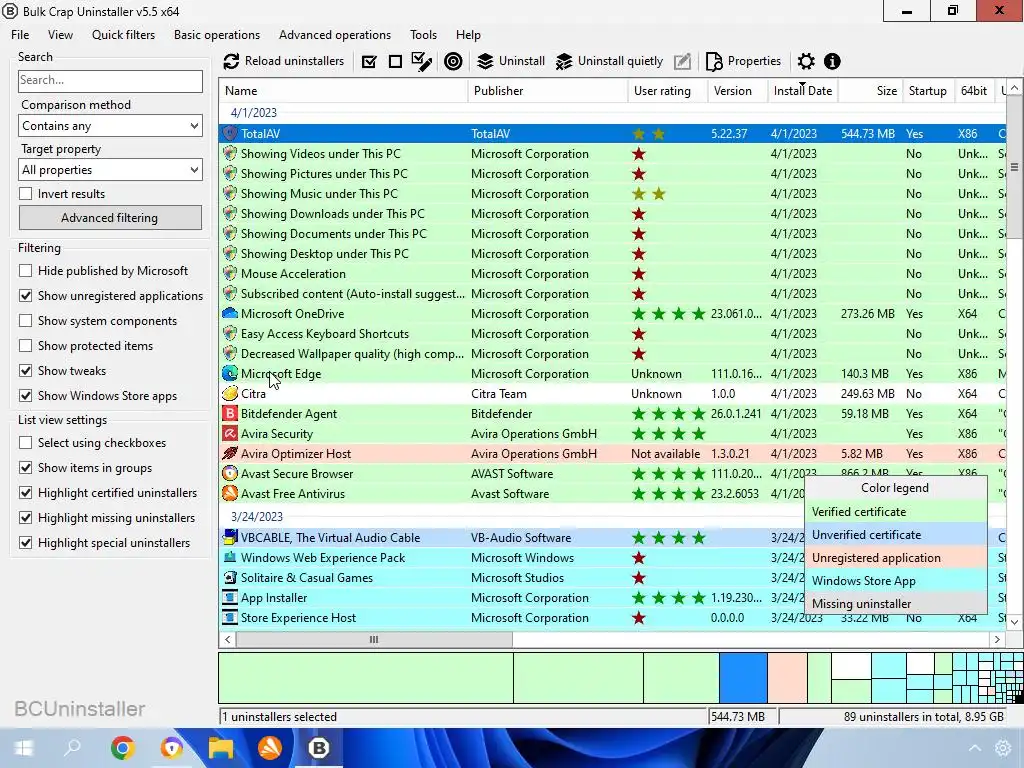Image resolution: width=1024 pixels, height=768 pixels.
Task: Sort by Size column header
Action: click(x=871, y=91)
